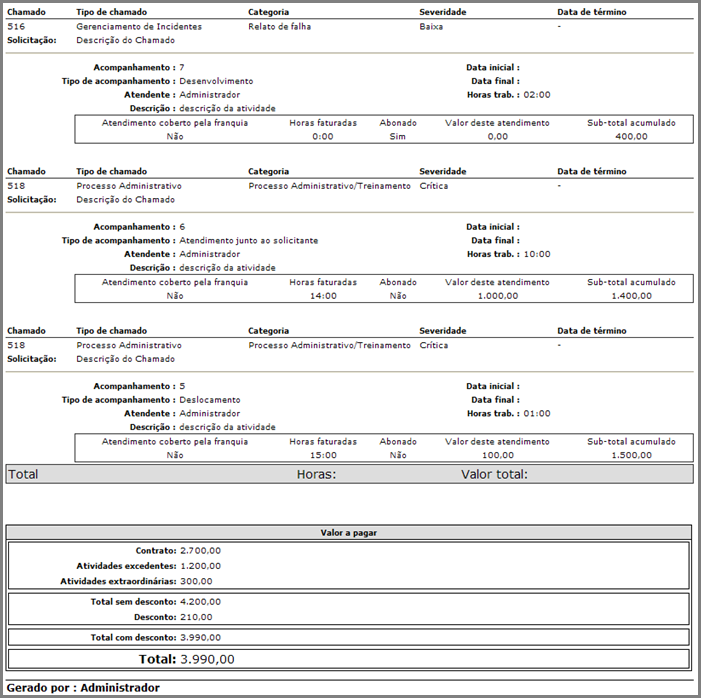Image resolution: width=701 pixels, height=698 pixels.
Task: Select the 'Deslocamento' follow-up type
Action: [209, 400]
